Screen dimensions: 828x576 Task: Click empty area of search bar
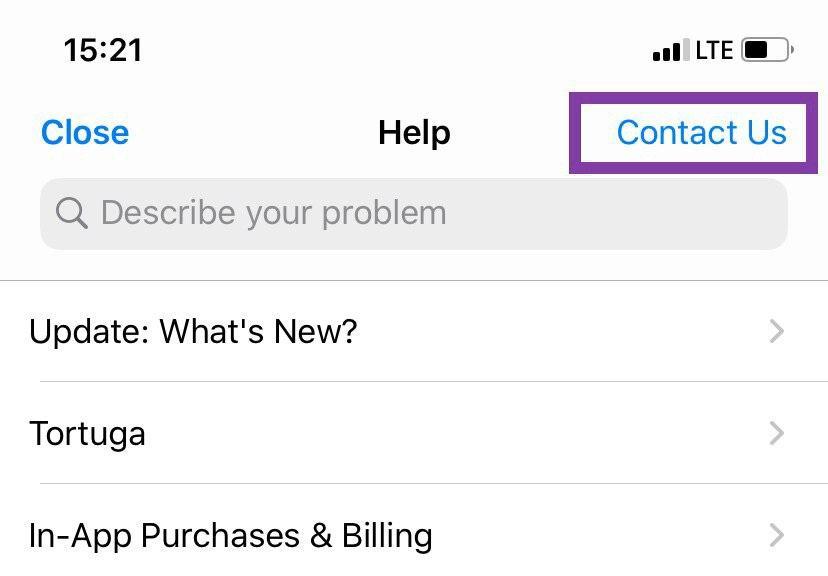[617, 214]
